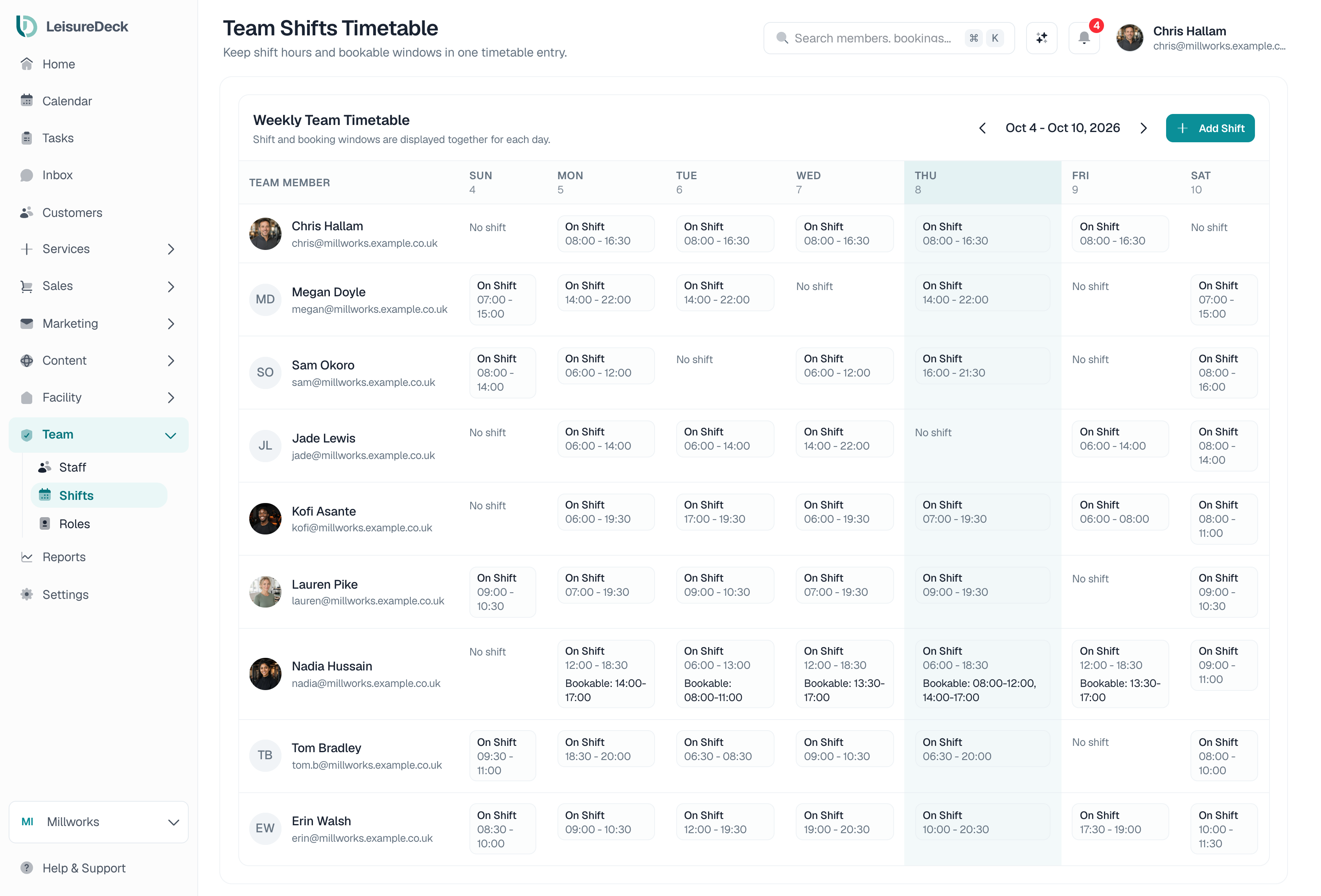Viewport: 1321px width, 896px height.
Task: Click the Staff people icon
Action: (45, 467)
